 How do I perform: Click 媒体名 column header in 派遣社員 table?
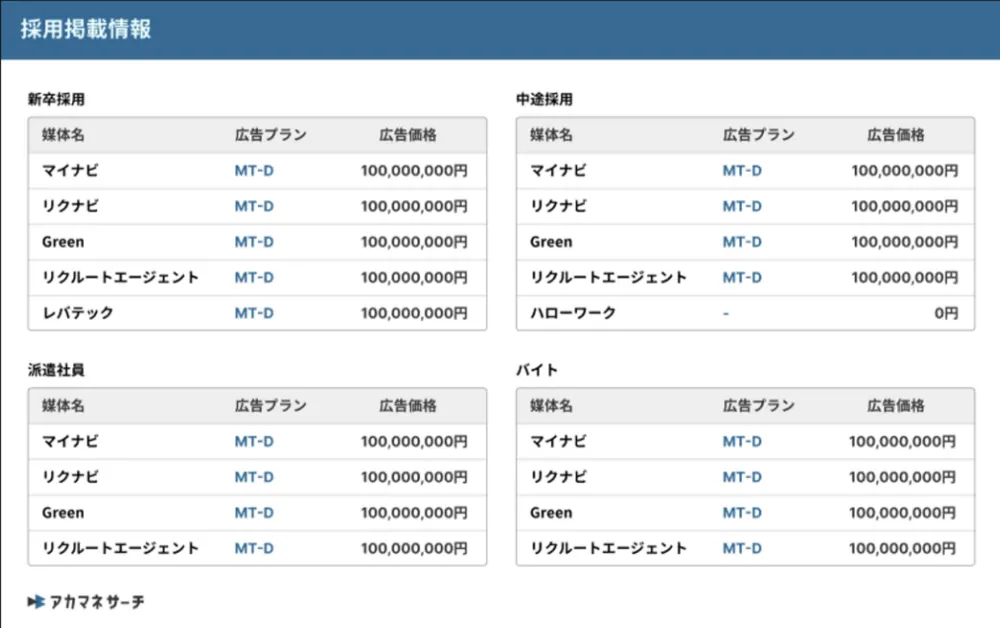63,406
